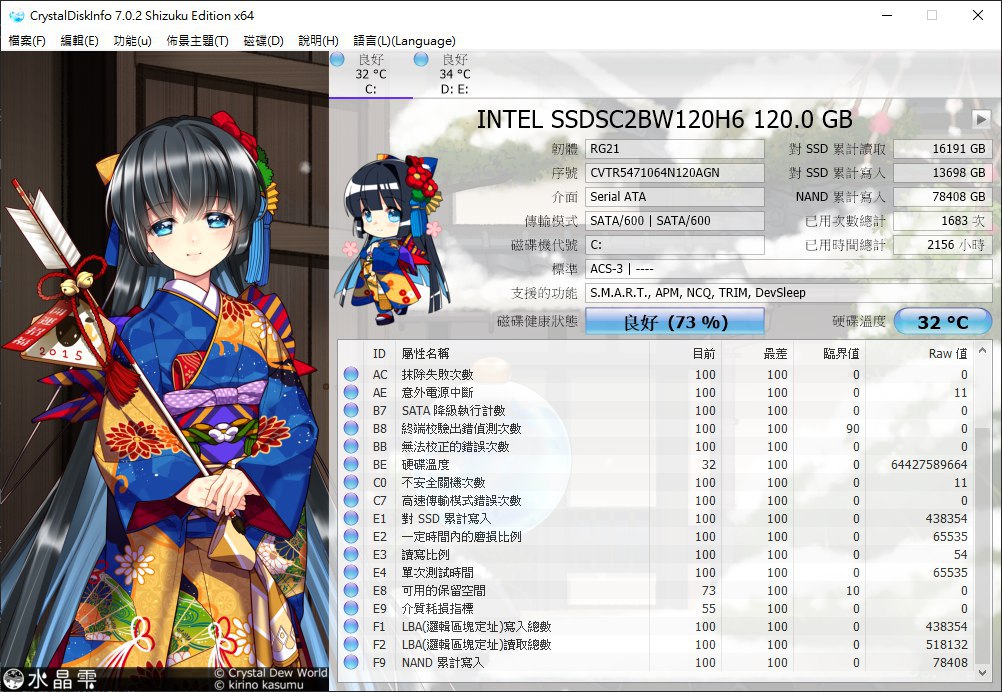This screenshot has height=692, width=1002.
Task: Click the supported features field S.M.A.R.T., APM, NCQ
Action: tap(789, 293)
